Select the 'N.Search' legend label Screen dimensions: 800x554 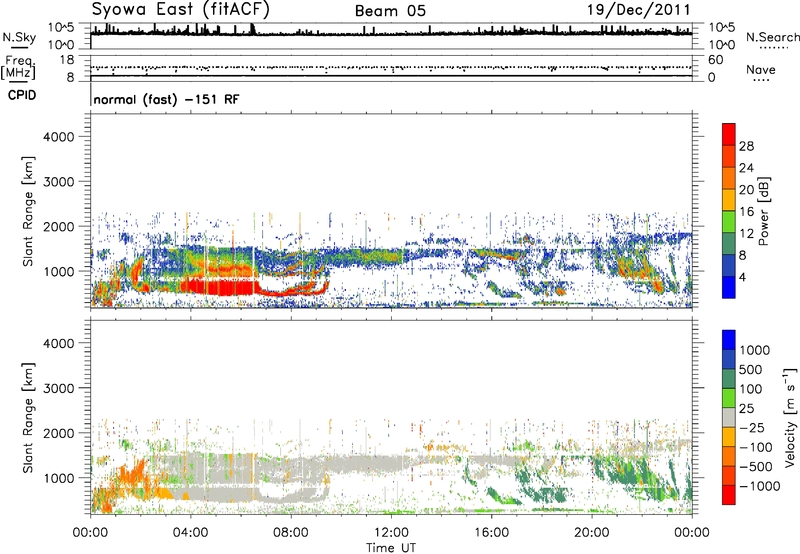coord(772,37)
